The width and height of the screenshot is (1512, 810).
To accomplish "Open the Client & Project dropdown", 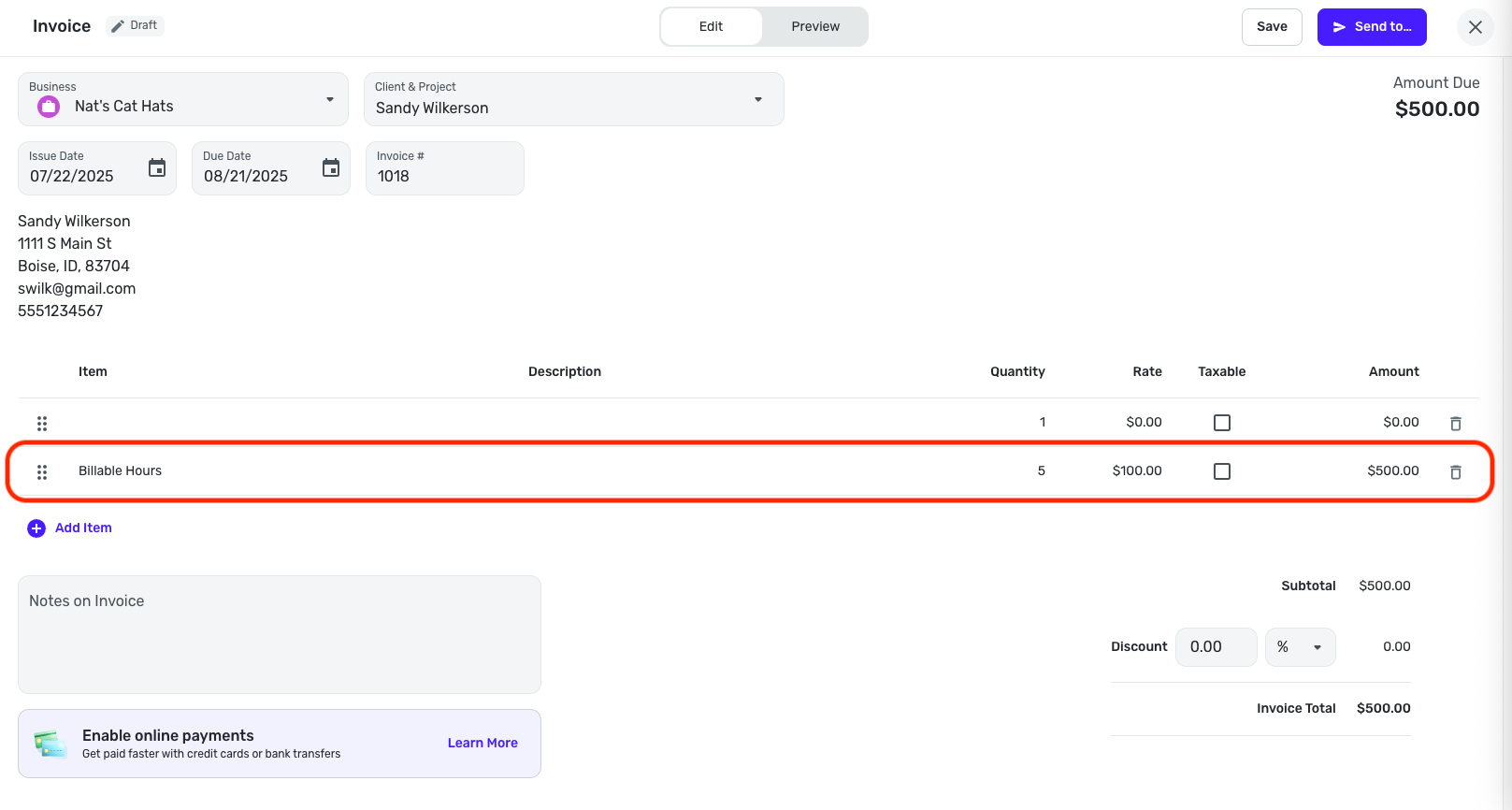I will (x=757, y=99).
